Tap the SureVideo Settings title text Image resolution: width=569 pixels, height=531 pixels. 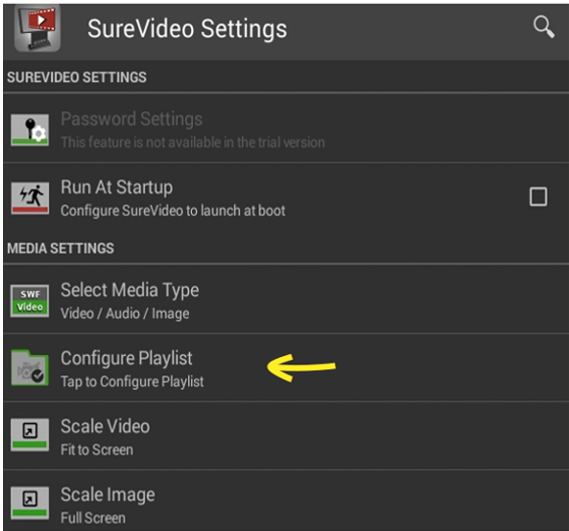pyautogui.click(x=187, y=29)
